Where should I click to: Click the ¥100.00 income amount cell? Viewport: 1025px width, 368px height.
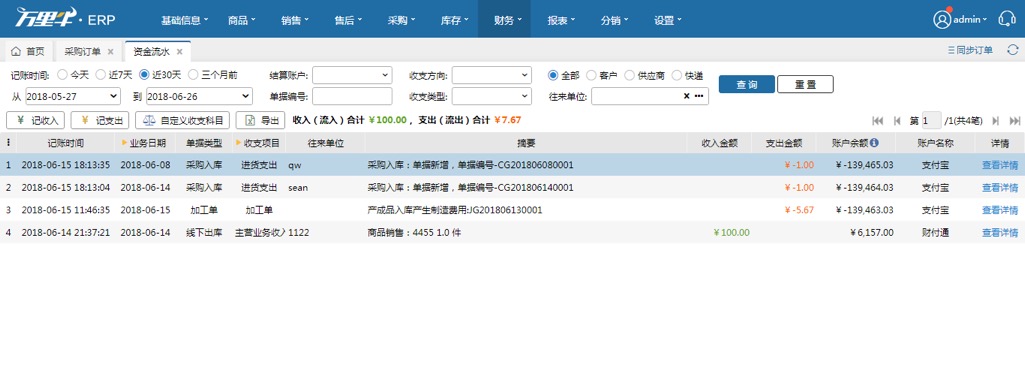click(731, 233)
